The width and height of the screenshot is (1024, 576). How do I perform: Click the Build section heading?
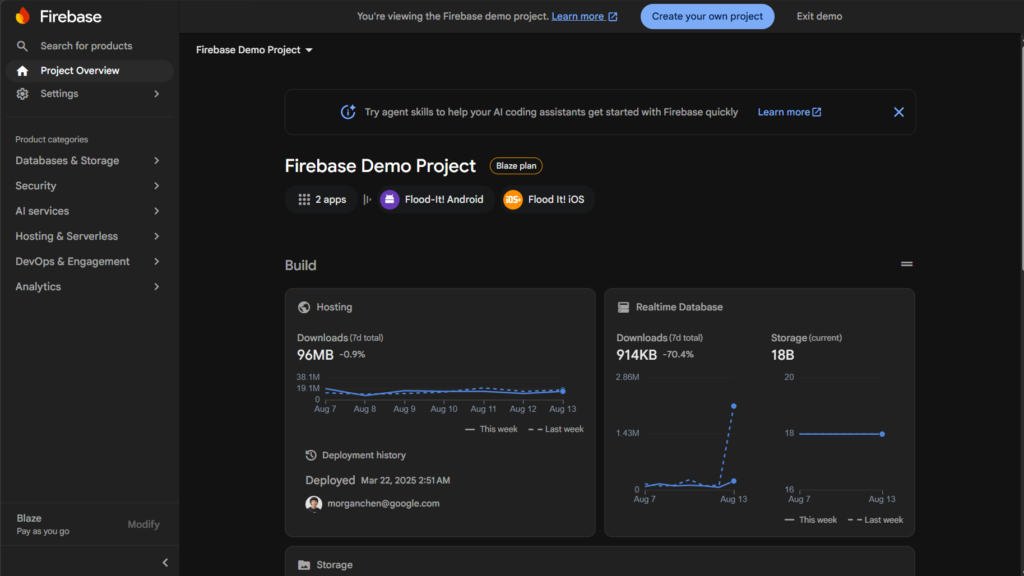click(300, 265)
